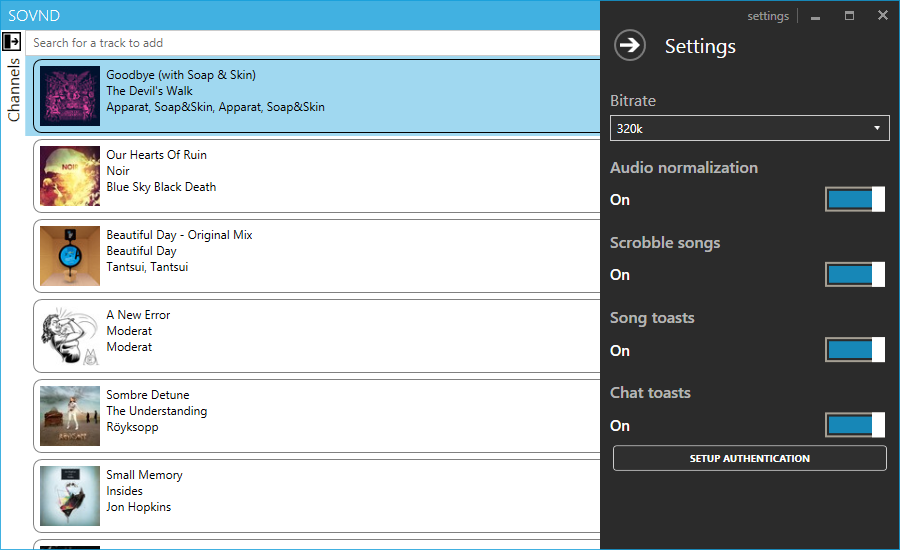Viewport: 900px width, 550px height.
Task: Turn off Song toasts switch
Action: click(854, 350)
